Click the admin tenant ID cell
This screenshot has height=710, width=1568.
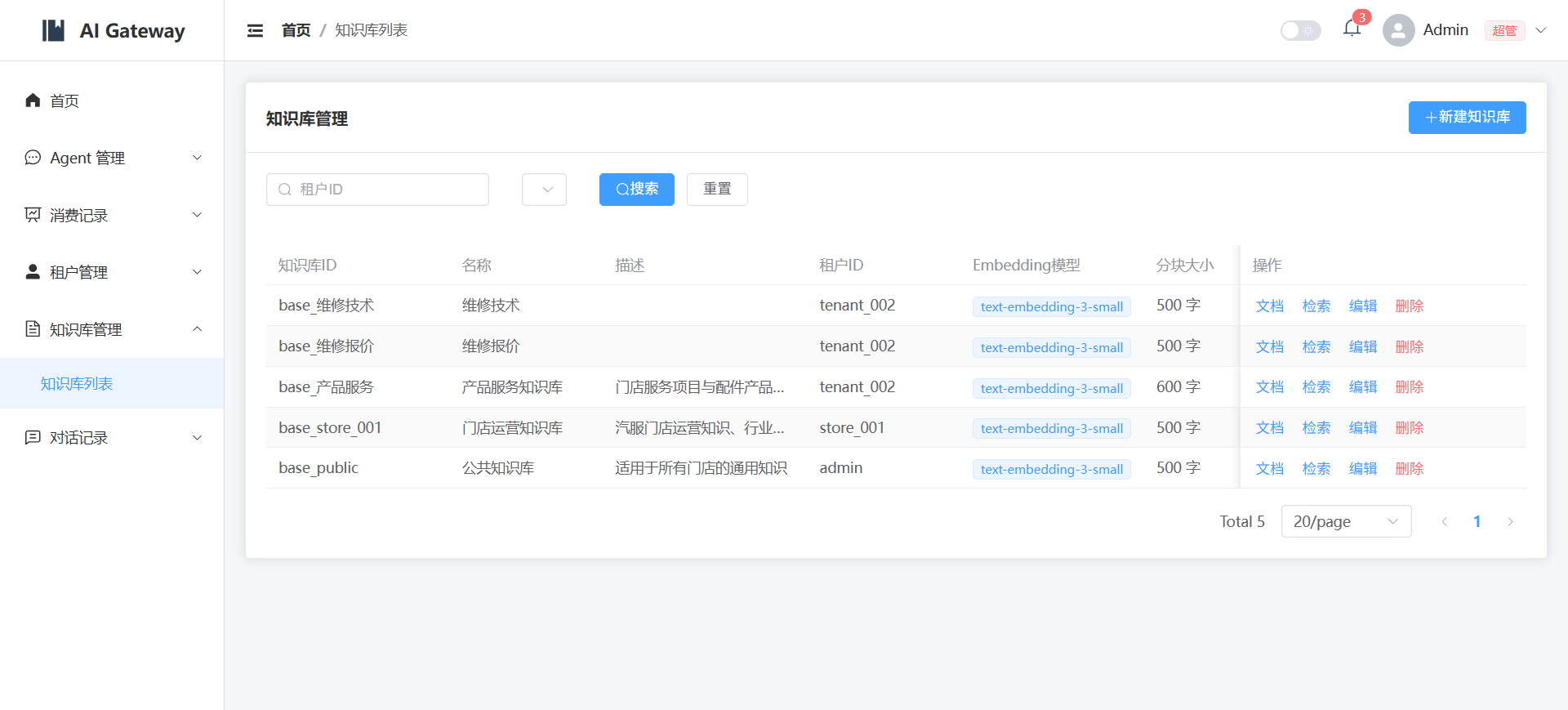coord(841,468)
